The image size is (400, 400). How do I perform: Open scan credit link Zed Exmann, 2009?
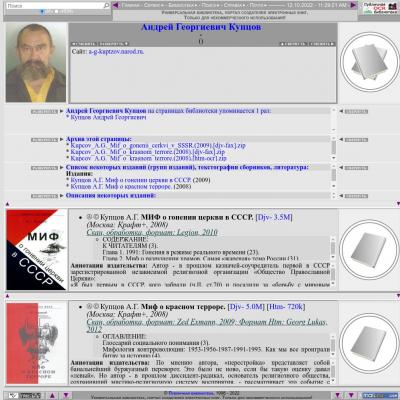pos(207,326)
